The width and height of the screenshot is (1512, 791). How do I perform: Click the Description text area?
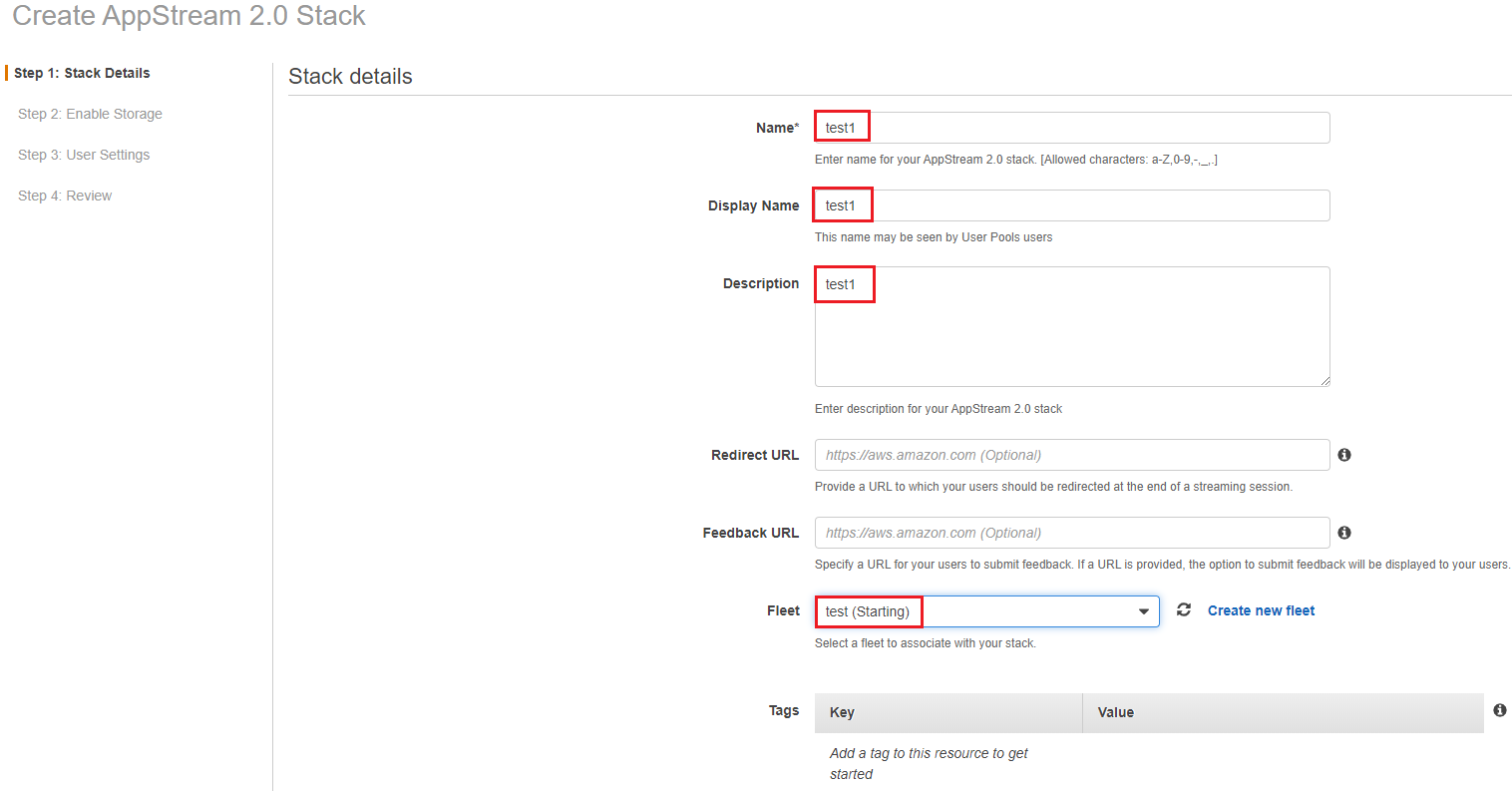click(1072, 326)
